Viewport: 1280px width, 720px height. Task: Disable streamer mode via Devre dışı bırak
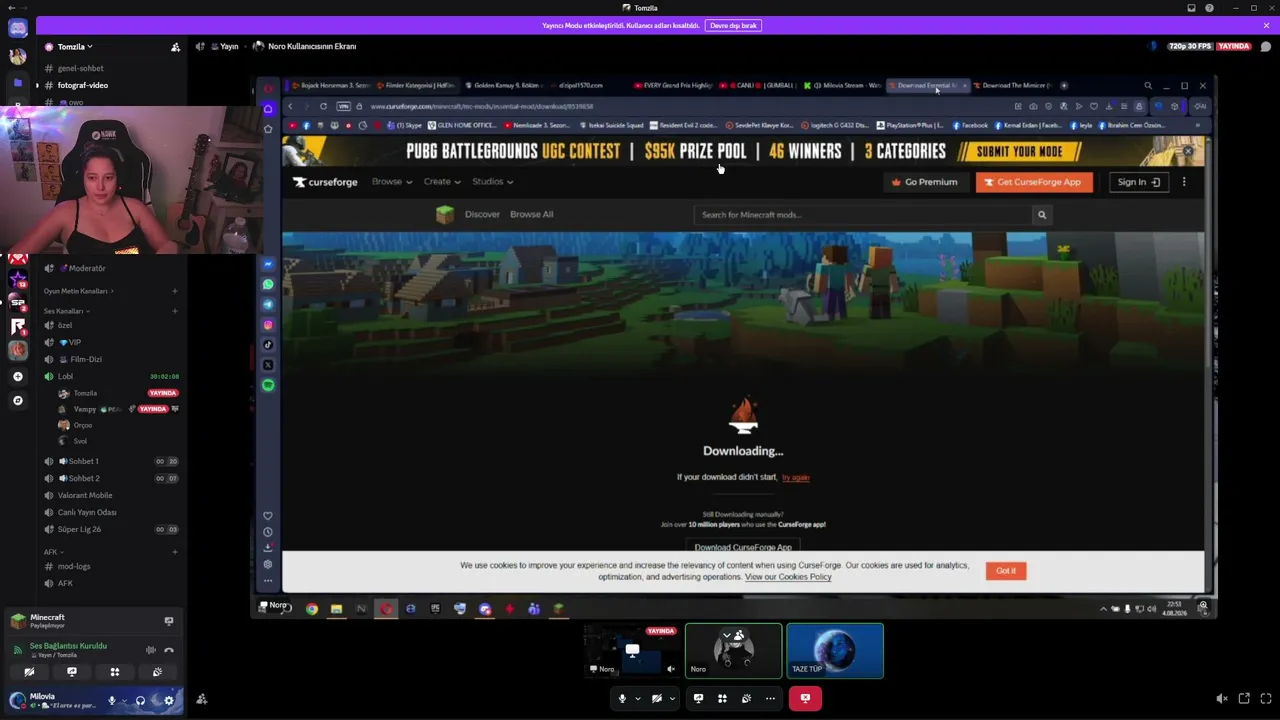[733, 25]
